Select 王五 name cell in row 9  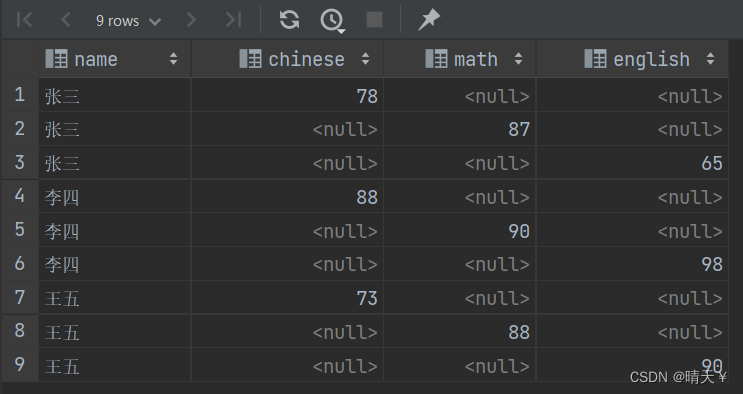pos(115,365)
